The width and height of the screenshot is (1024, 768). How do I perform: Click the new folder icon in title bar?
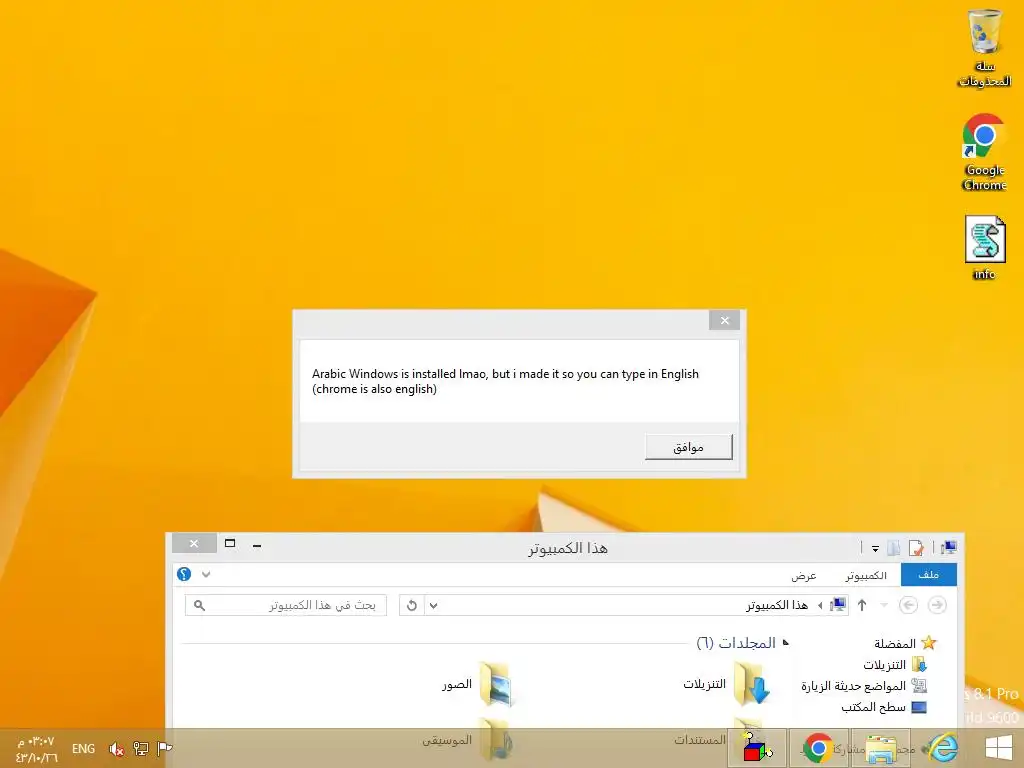(893, 548)
